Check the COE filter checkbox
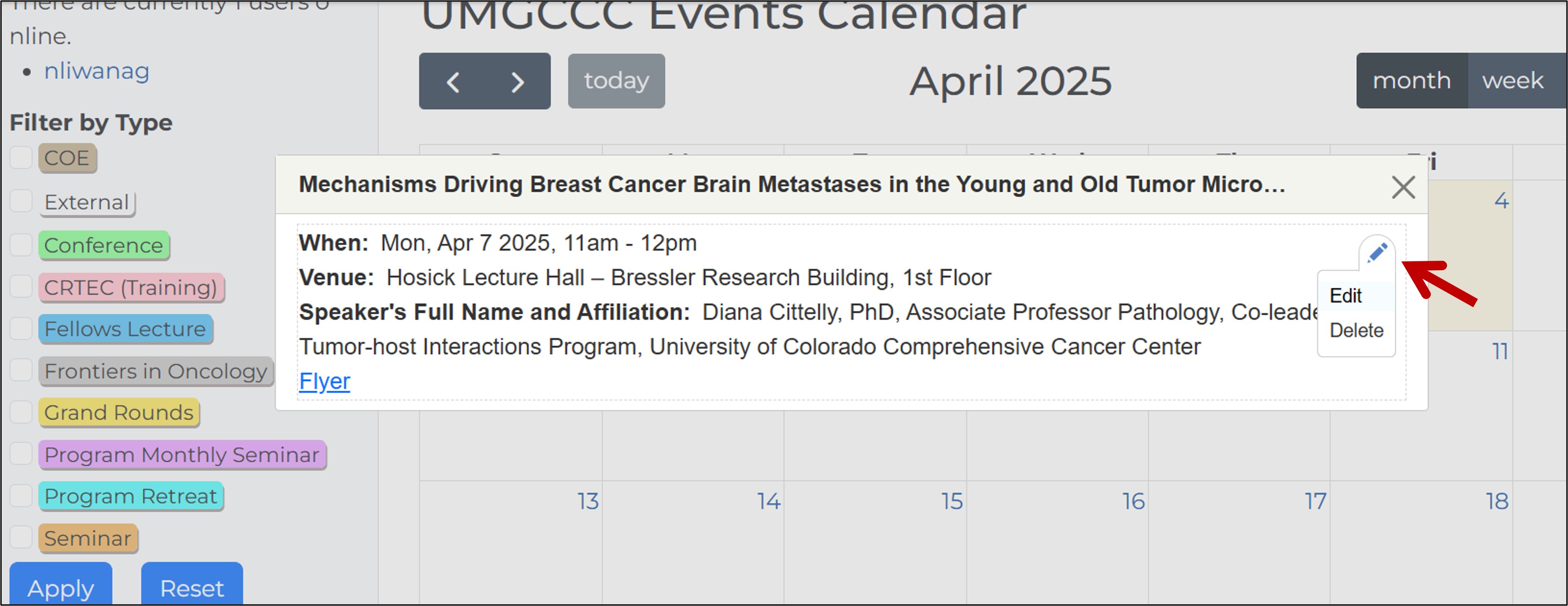 coord(21,158)
